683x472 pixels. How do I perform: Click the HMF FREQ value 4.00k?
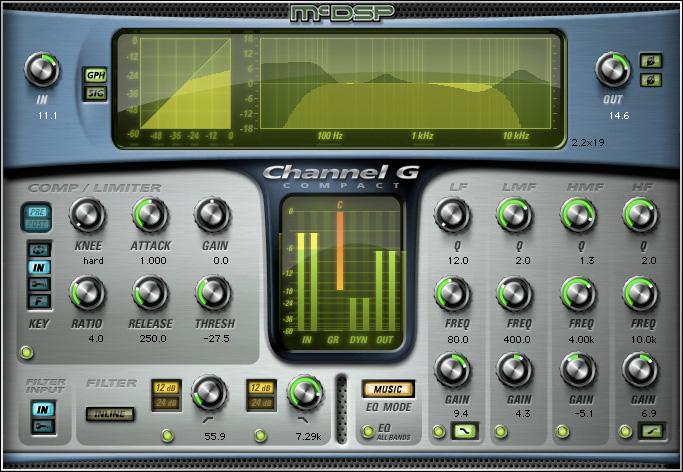[x=581, y=339]
